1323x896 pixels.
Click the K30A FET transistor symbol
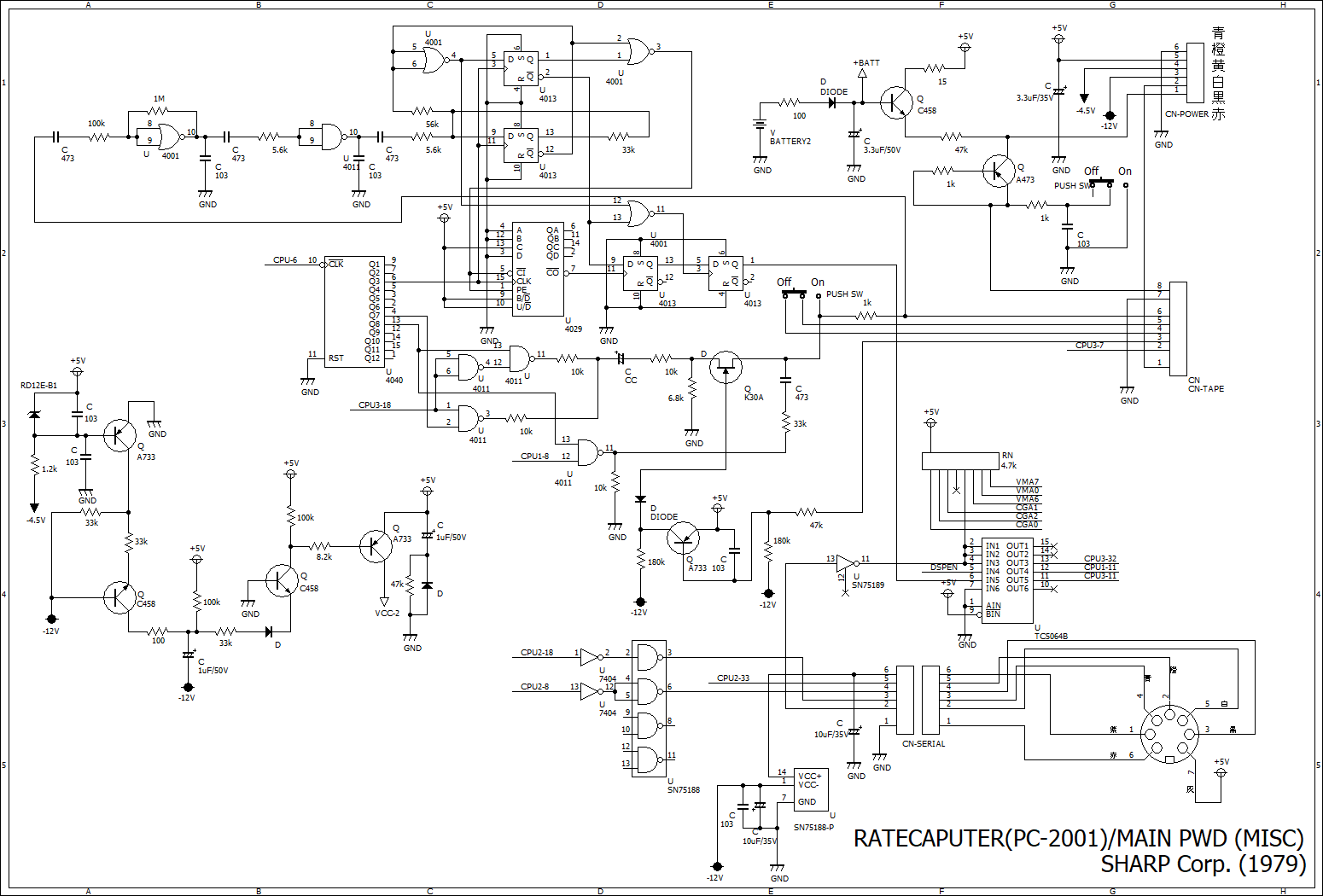pyautogui.click(x=726, y=368)
